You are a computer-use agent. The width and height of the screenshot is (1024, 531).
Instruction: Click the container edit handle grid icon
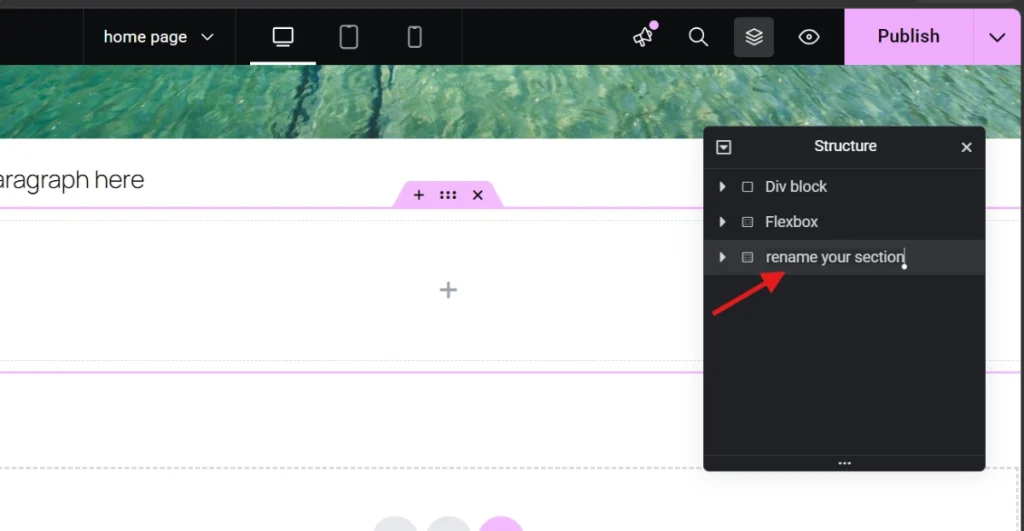[448, 195]
